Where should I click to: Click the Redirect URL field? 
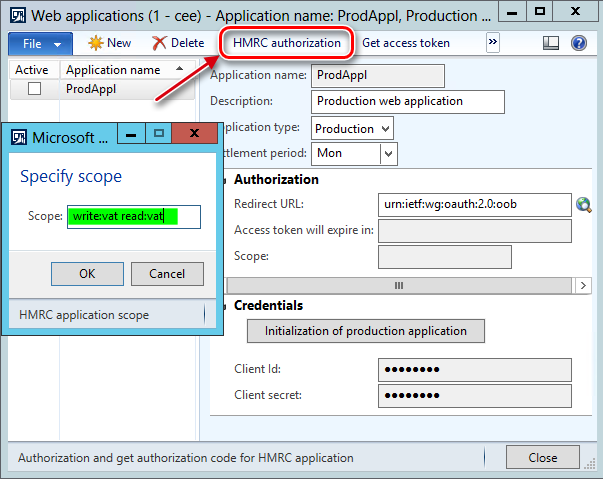point(475,205)
